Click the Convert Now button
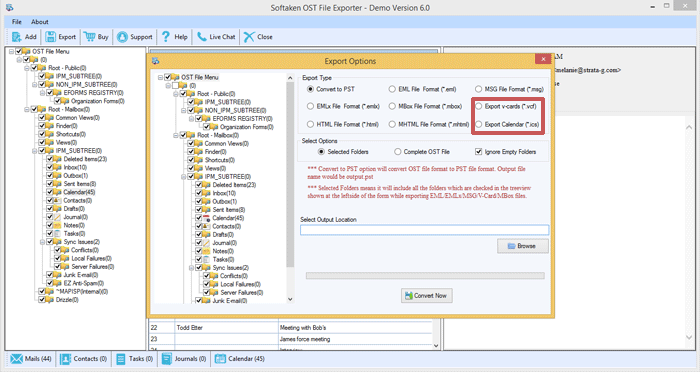 (426, 296)
